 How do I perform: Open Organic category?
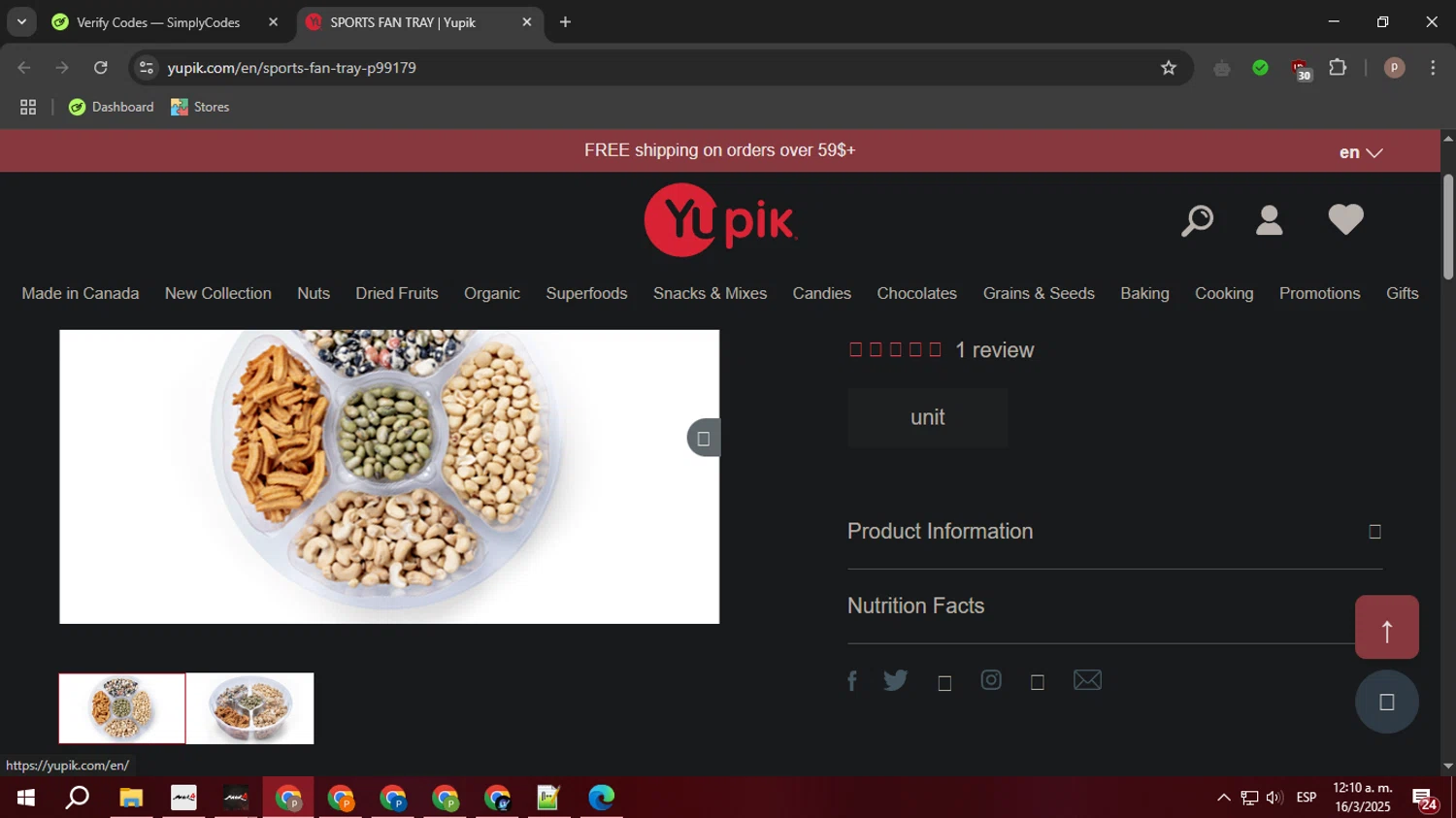click(x=492, y=293)
